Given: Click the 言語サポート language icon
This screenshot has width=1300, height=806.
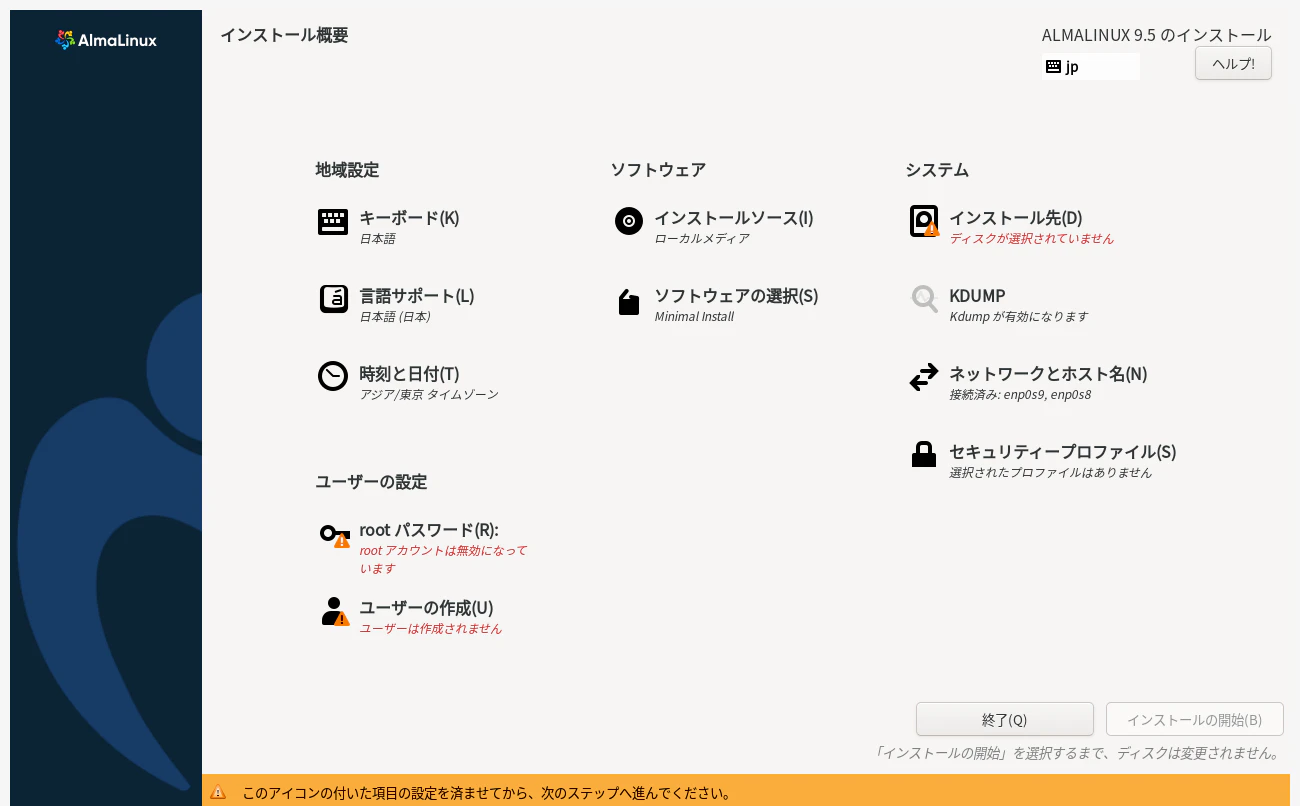Looking at the screenshot, I should 333,299.
